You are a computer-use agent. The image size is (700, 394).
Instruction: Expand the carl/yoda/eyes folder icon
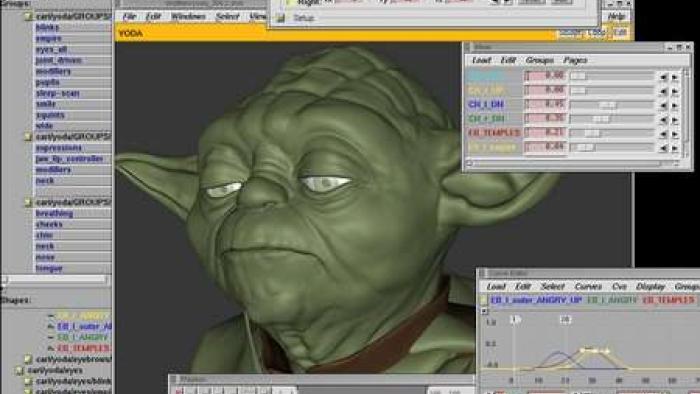[20, 370]
